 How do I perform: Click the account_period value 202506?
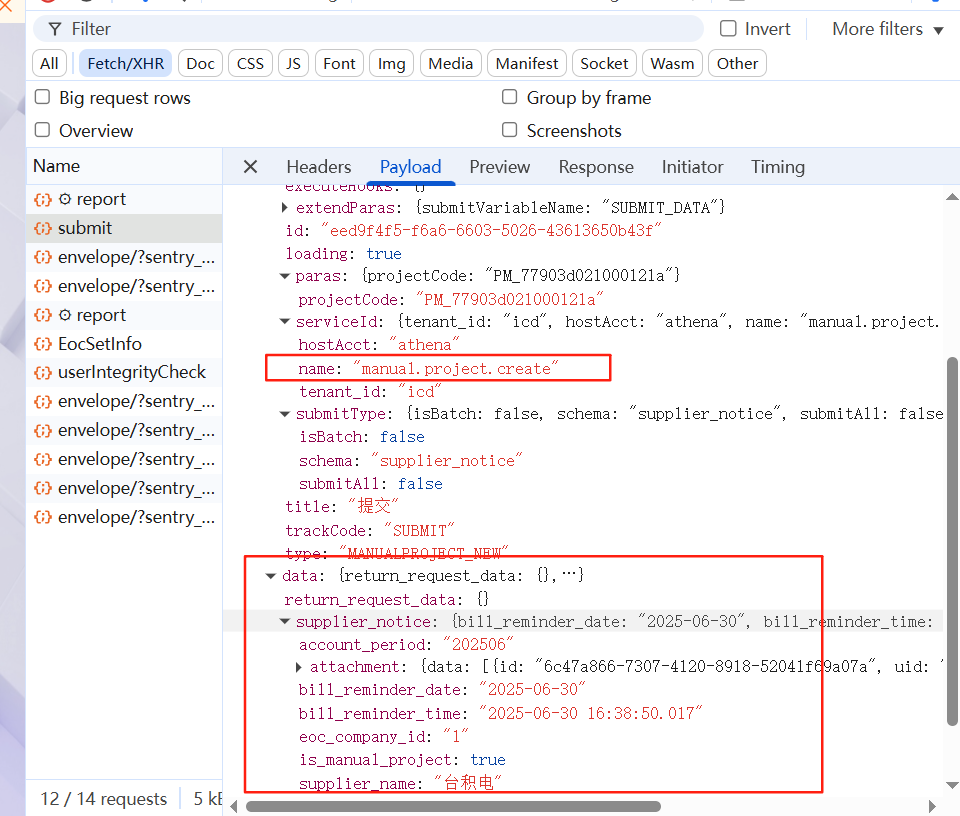(478, 644)
